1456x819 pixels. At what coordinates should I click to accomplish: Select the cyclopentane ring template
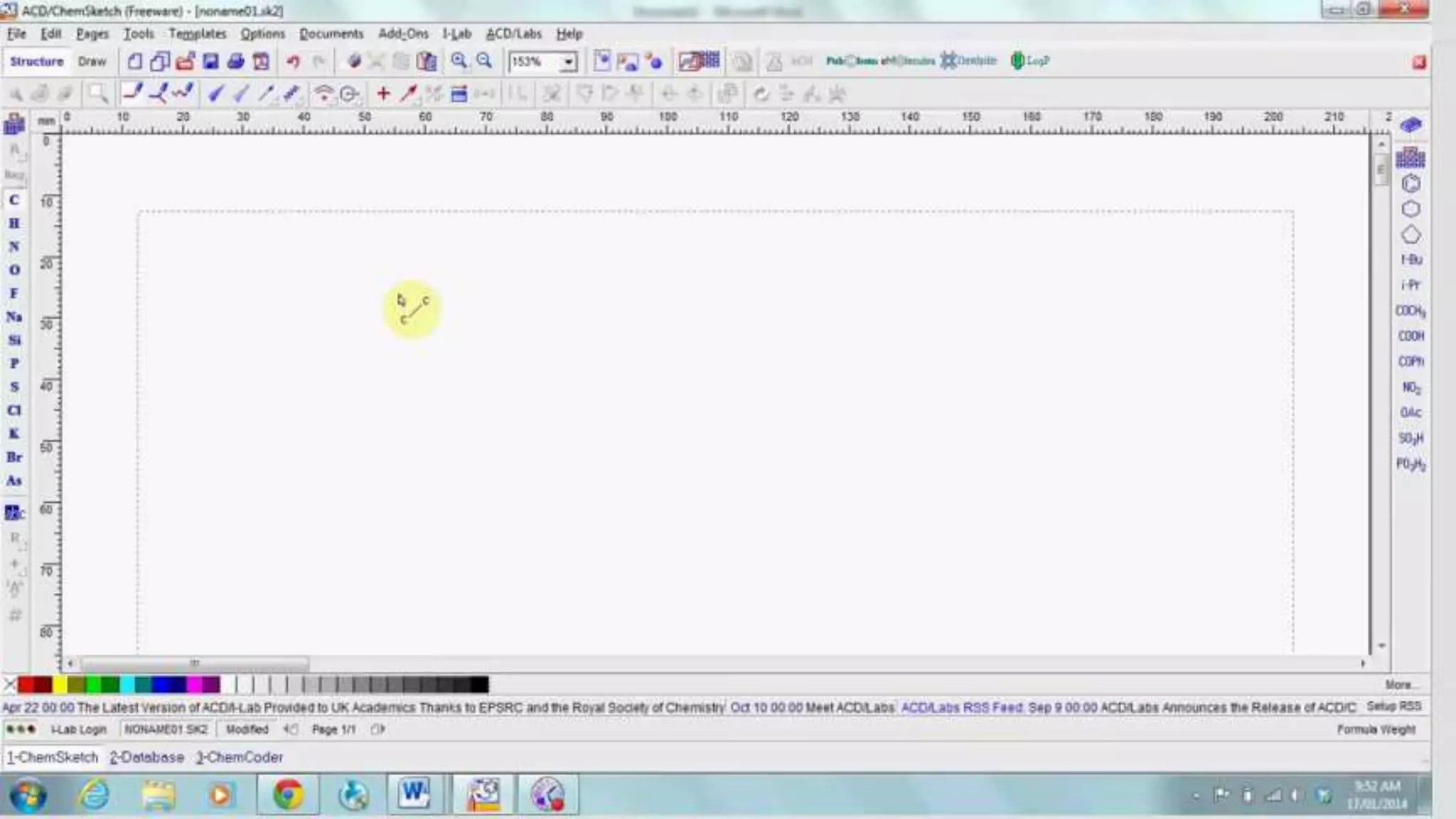coord(1410,235)
